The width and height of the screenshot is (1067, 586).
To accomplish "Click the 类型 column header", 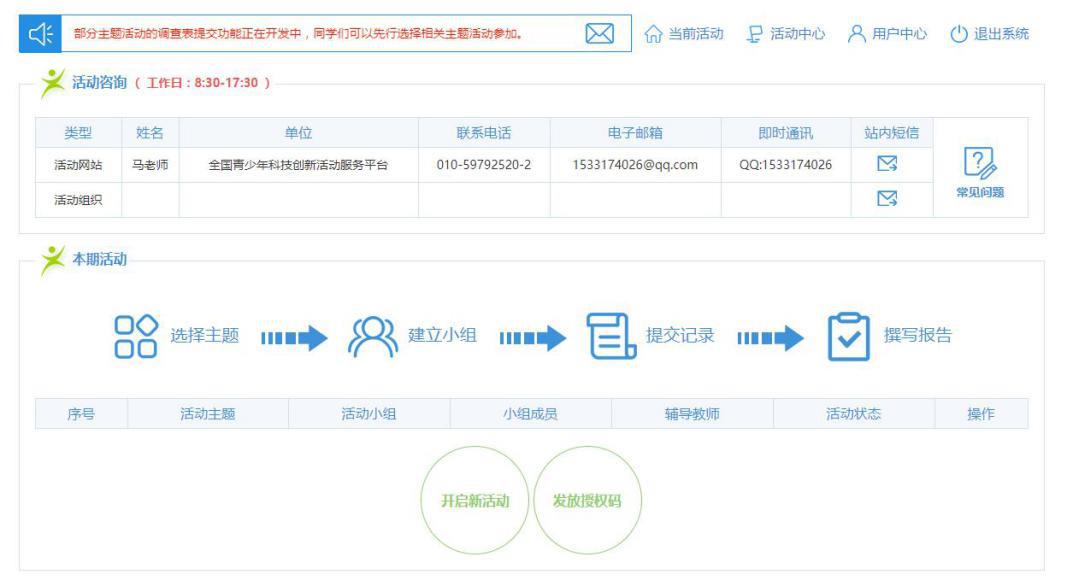I will point(78,133).
